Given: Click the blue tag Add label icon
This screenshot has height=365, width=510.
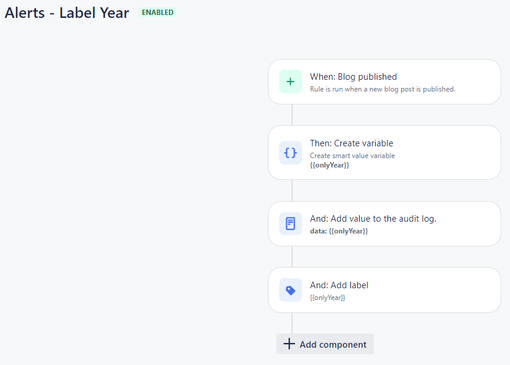Looking at the screenshot, I should click(x=290, y=290).
